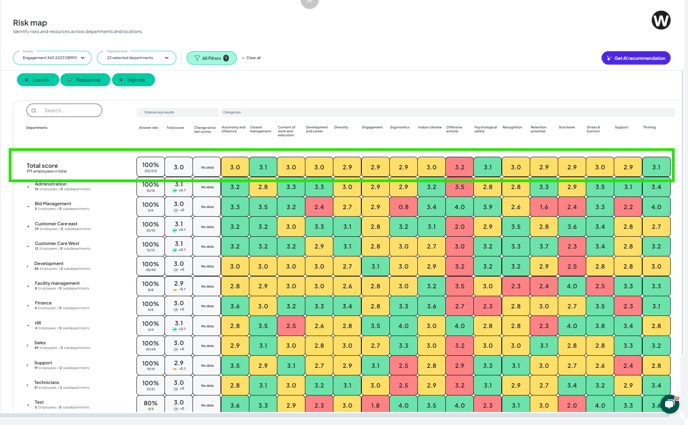
Task: Sort by Engagement column header
Action: tap(372, 128)
